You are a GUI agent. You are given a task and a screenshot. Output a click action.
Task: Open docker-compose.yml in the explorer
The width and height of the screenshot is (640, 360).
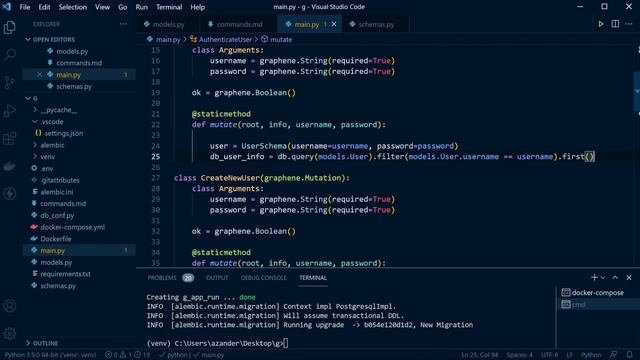pos(72,227)
